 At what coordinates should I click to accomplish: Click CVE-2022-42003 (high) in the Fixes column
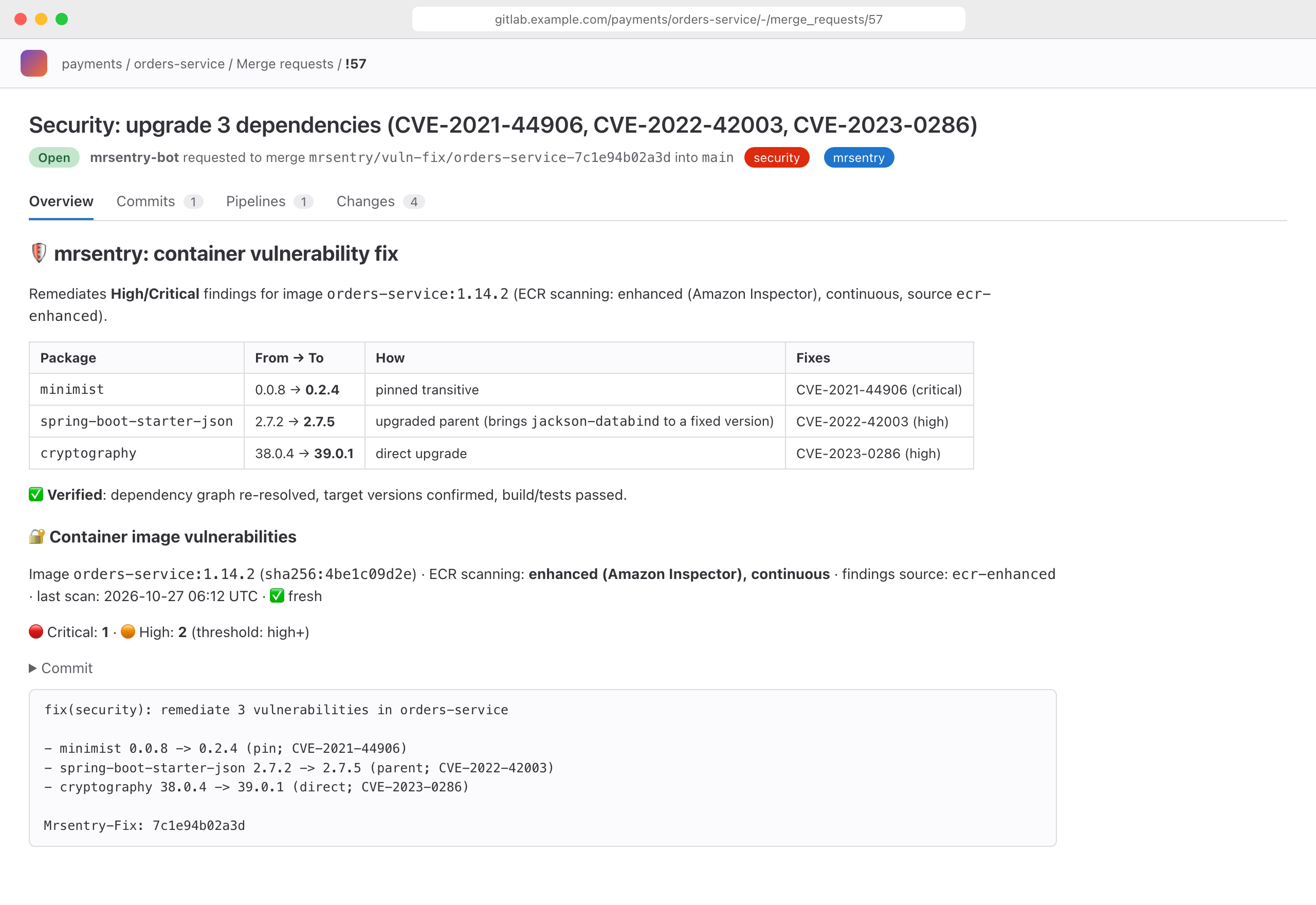[x=879, y=421]
